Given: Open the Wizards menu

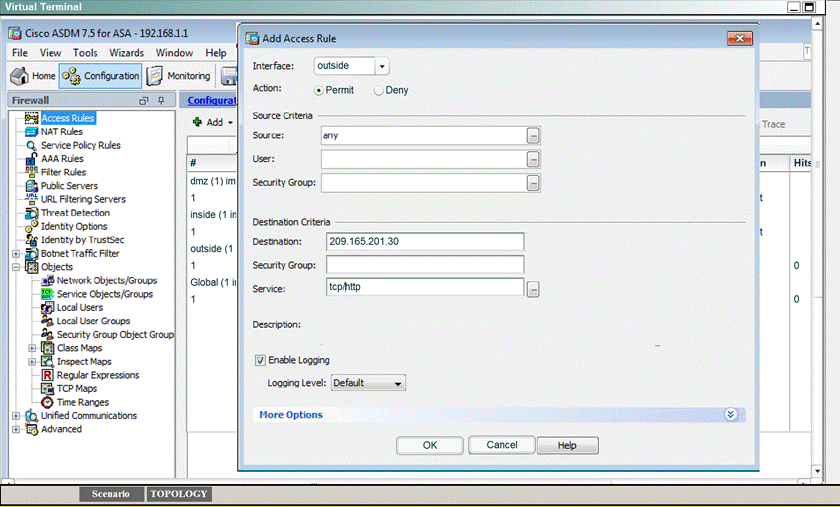Looking at the screenshot, I should 126,53.
